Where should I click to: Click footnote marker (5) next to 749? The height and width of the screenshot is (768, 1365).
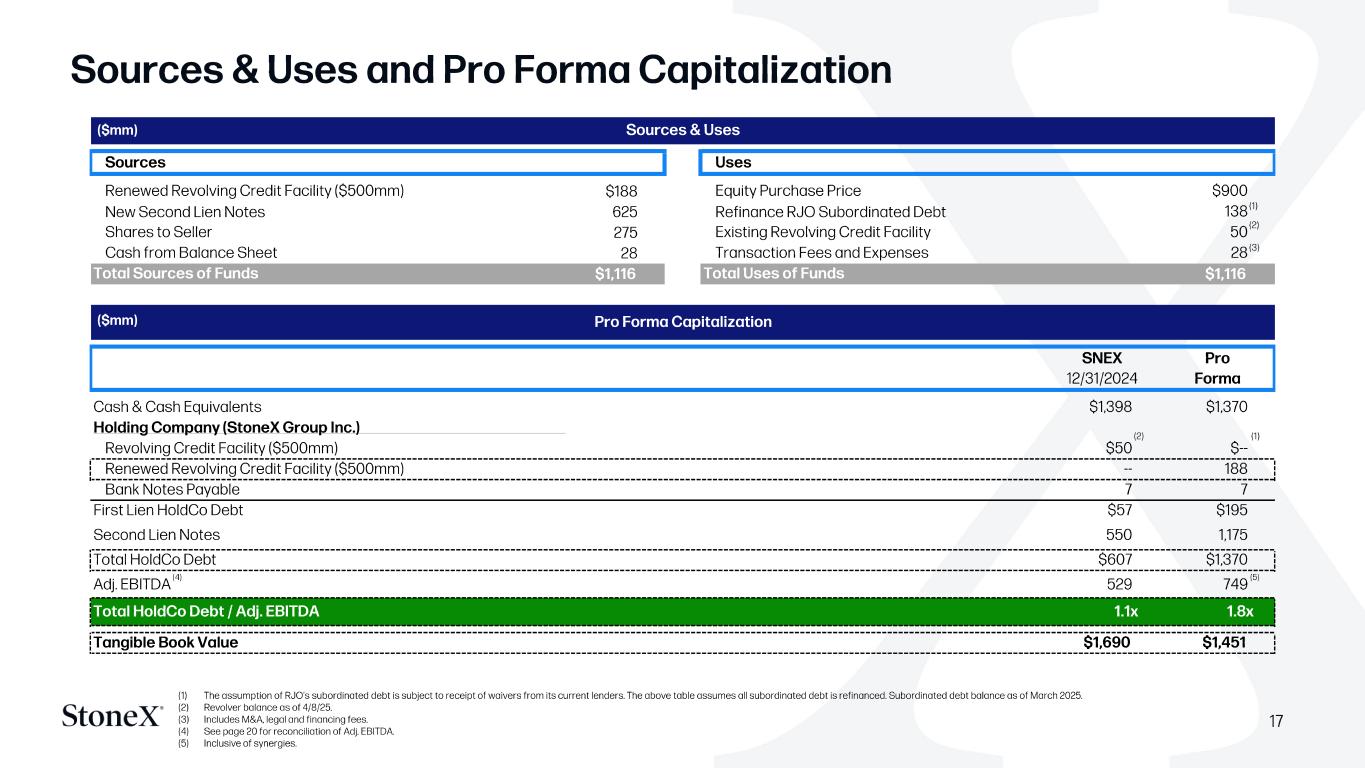point(1256,578)
